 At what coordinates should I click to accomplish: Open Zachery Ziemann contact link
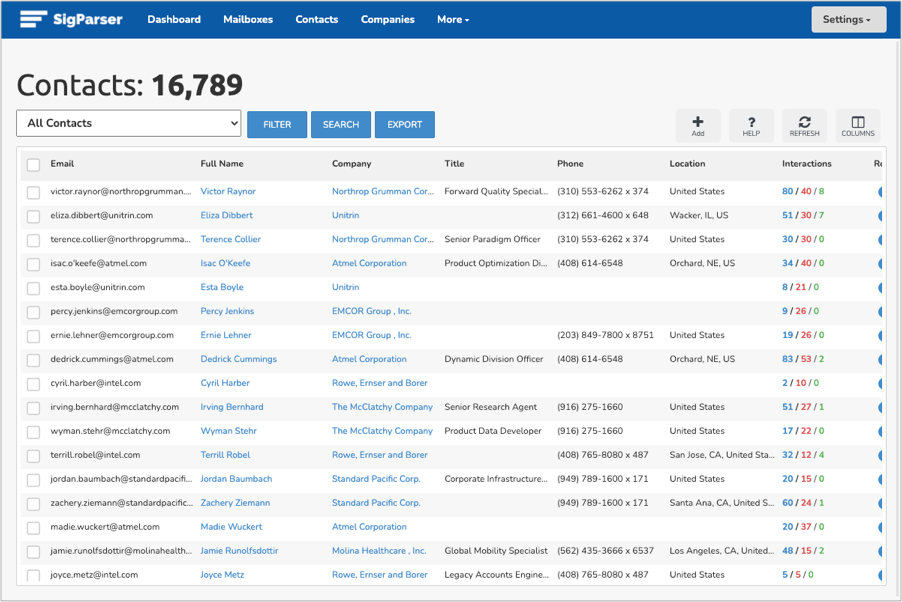click(235, 502)
